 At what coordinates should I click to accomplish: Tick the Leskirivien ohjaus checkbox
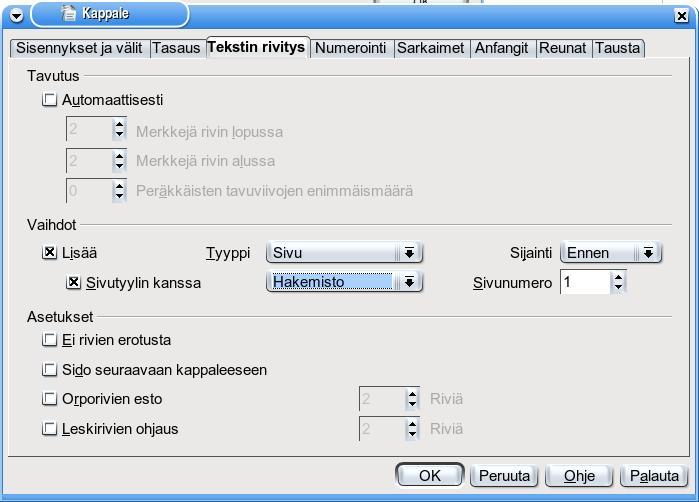click(x=49, y=428)
